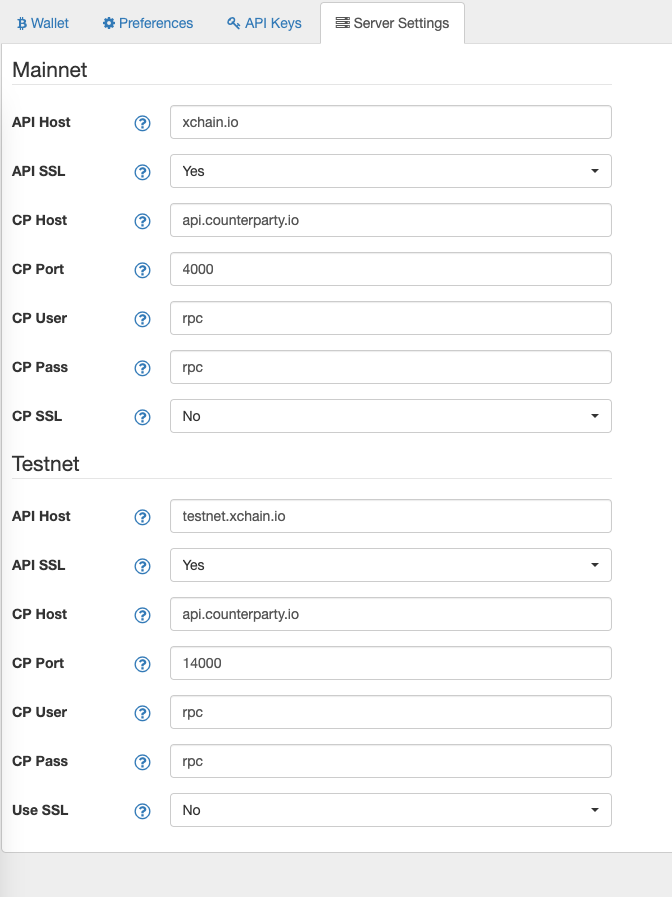This screenshot has width=672, height=897.
Task: Select the Mainnet CP Host input field
Action: coord(391,220)
